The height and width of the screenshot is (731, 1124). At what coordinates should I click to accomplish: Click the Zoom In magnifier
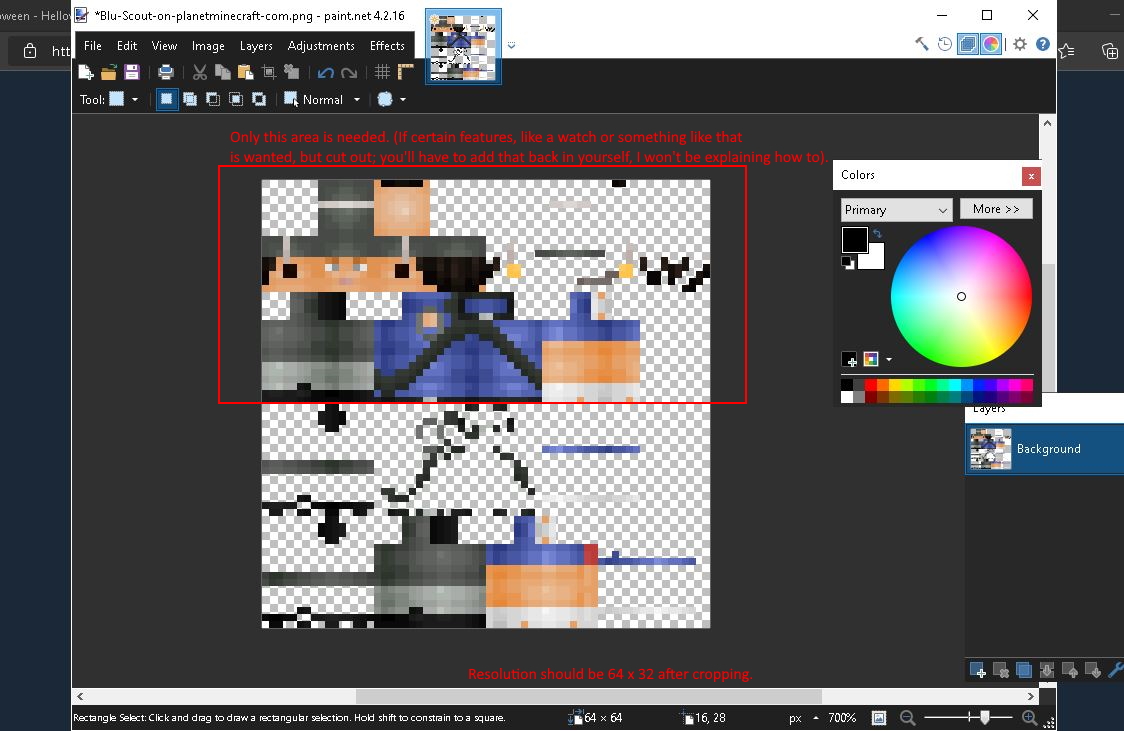tap(1029, 718)
